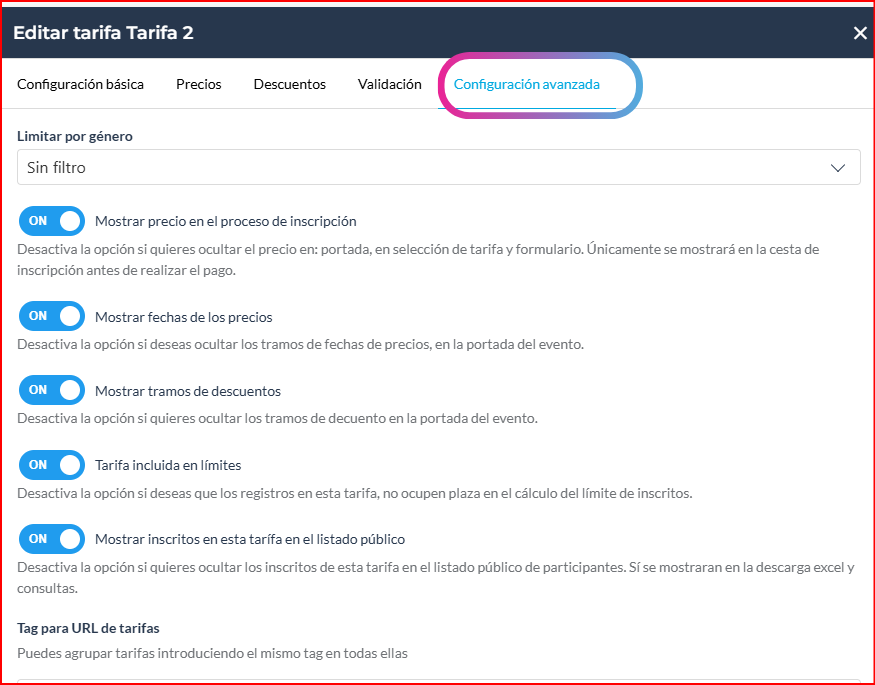Open the Configuración básica tab
The image size is (875, 685).
(x=80, y=84)
